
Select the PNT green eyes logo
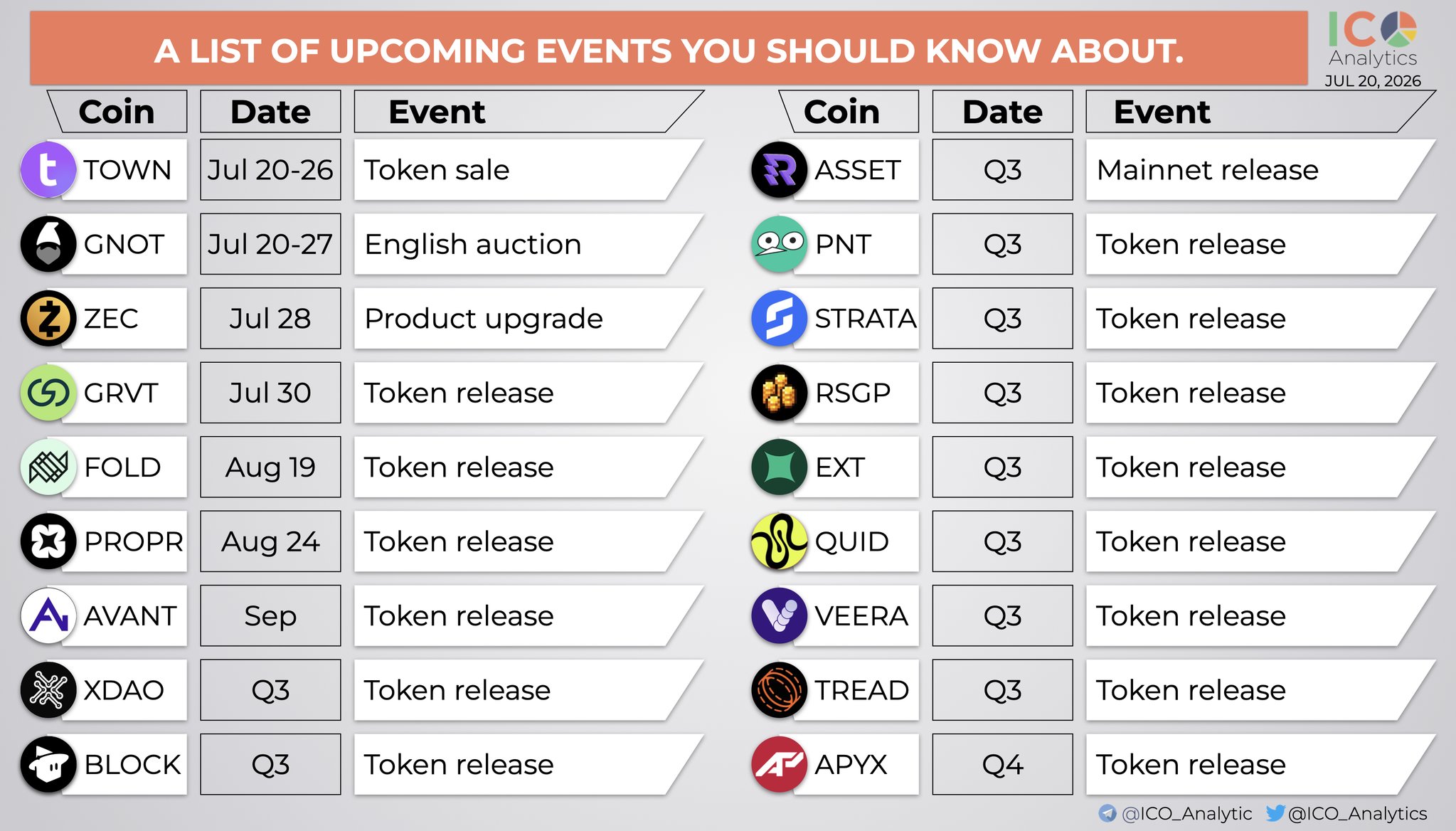click(x=780, y=244)
